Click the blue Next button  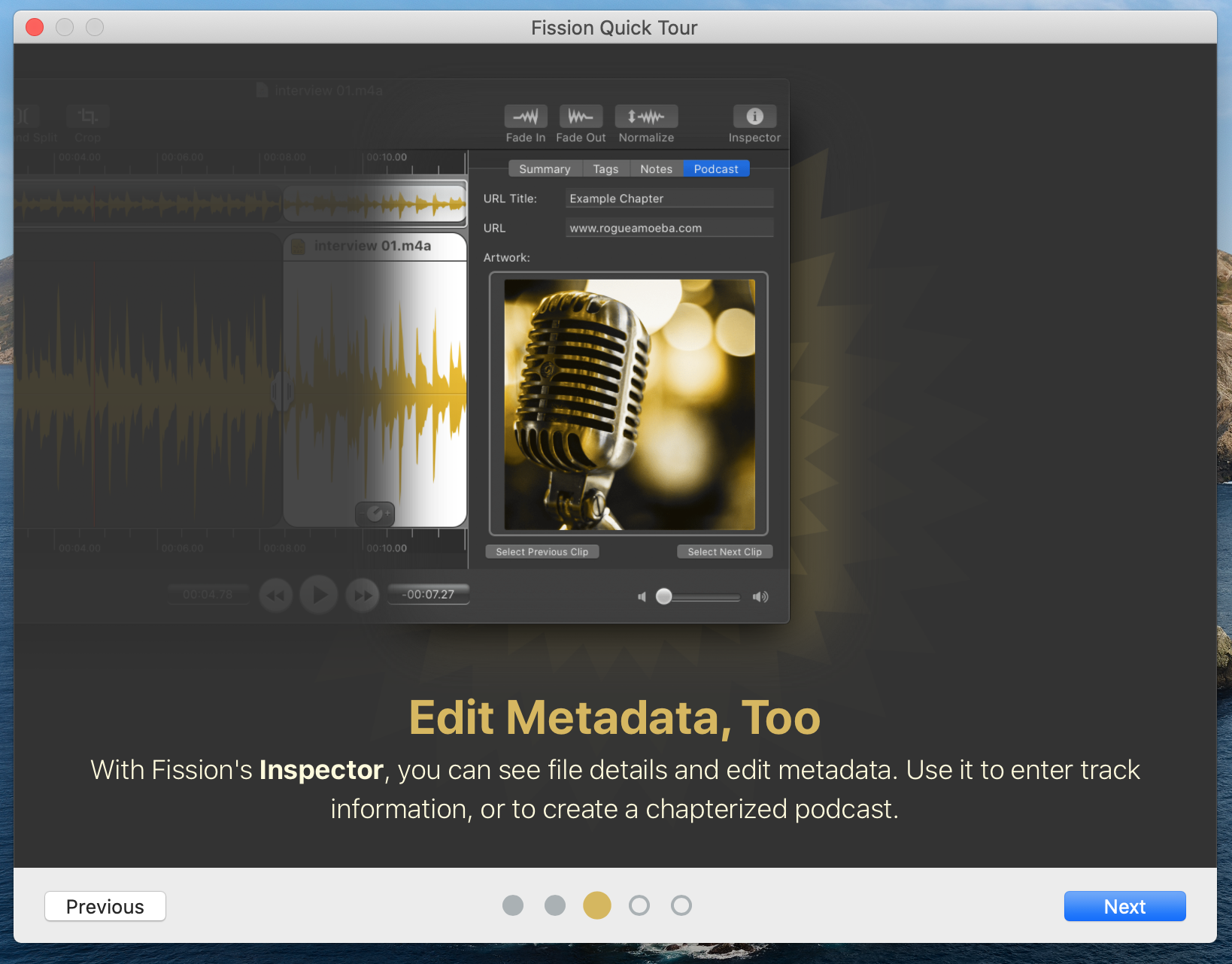pyautogui.click(x=1124, y=906)
